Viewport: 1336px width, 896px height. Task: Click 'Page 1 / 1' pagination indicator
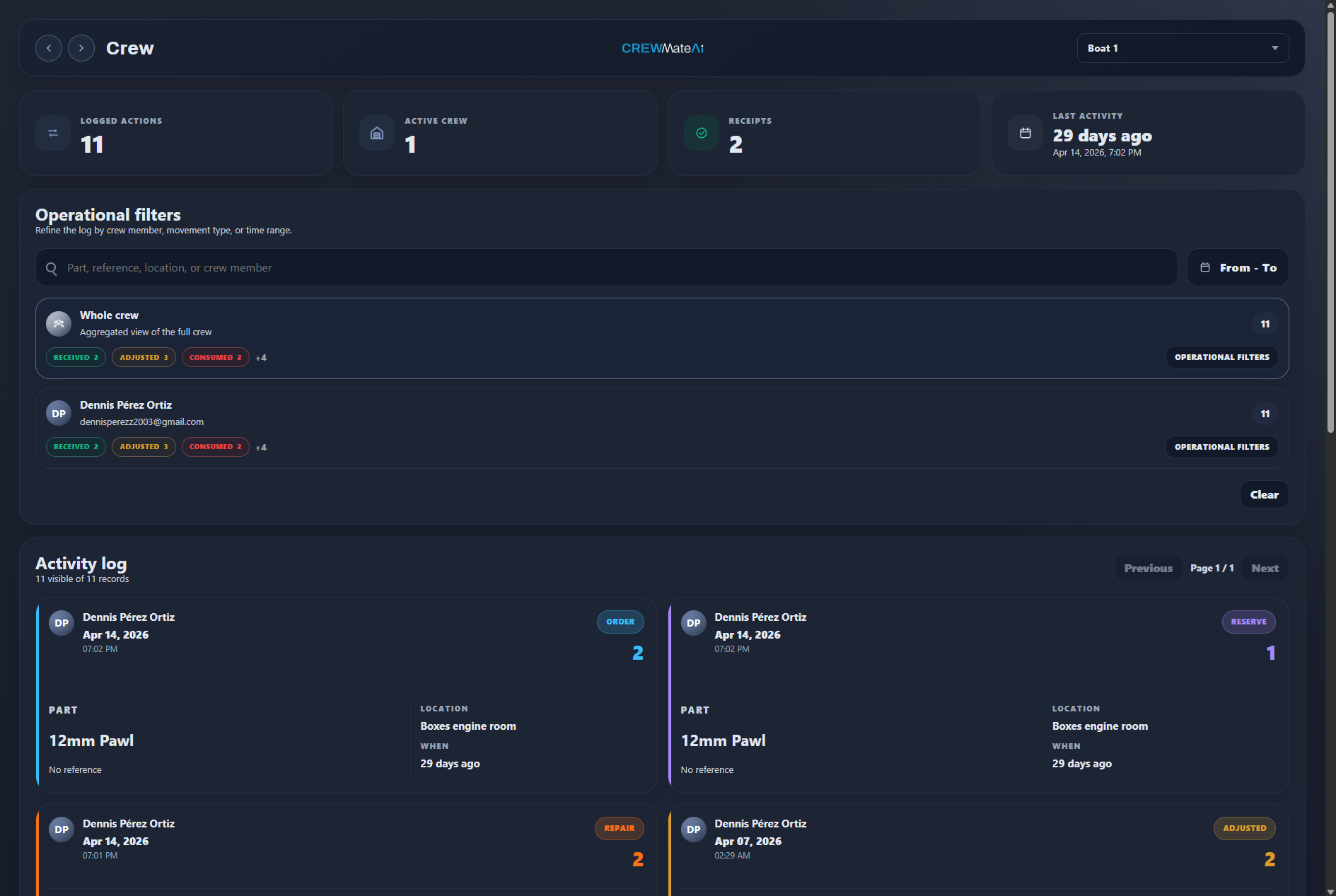1212,568
